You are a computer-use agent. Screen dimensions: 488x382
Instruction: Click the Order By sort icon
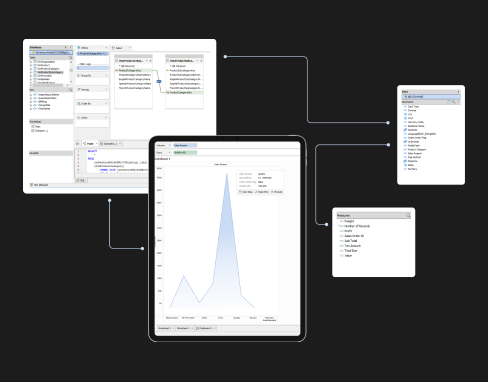pos(79,104)
